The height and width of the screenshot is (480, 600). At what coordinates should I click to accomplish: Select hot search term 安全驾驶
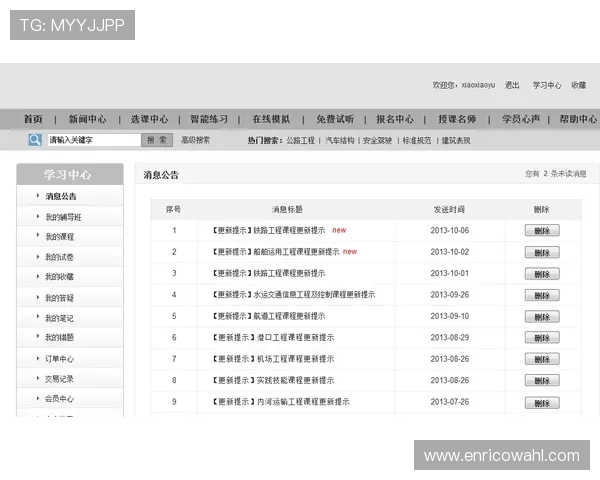[377, 140]
